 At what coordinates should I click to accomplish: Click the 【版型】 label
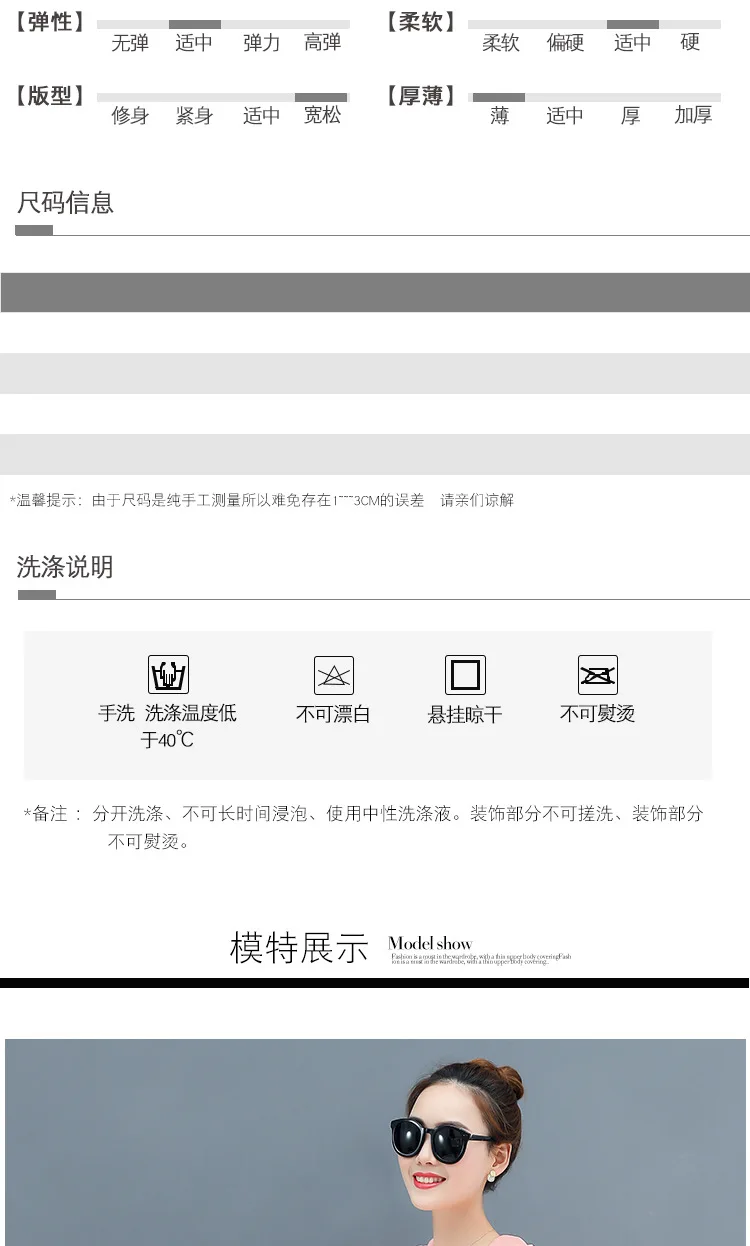[x=50, y=96]
